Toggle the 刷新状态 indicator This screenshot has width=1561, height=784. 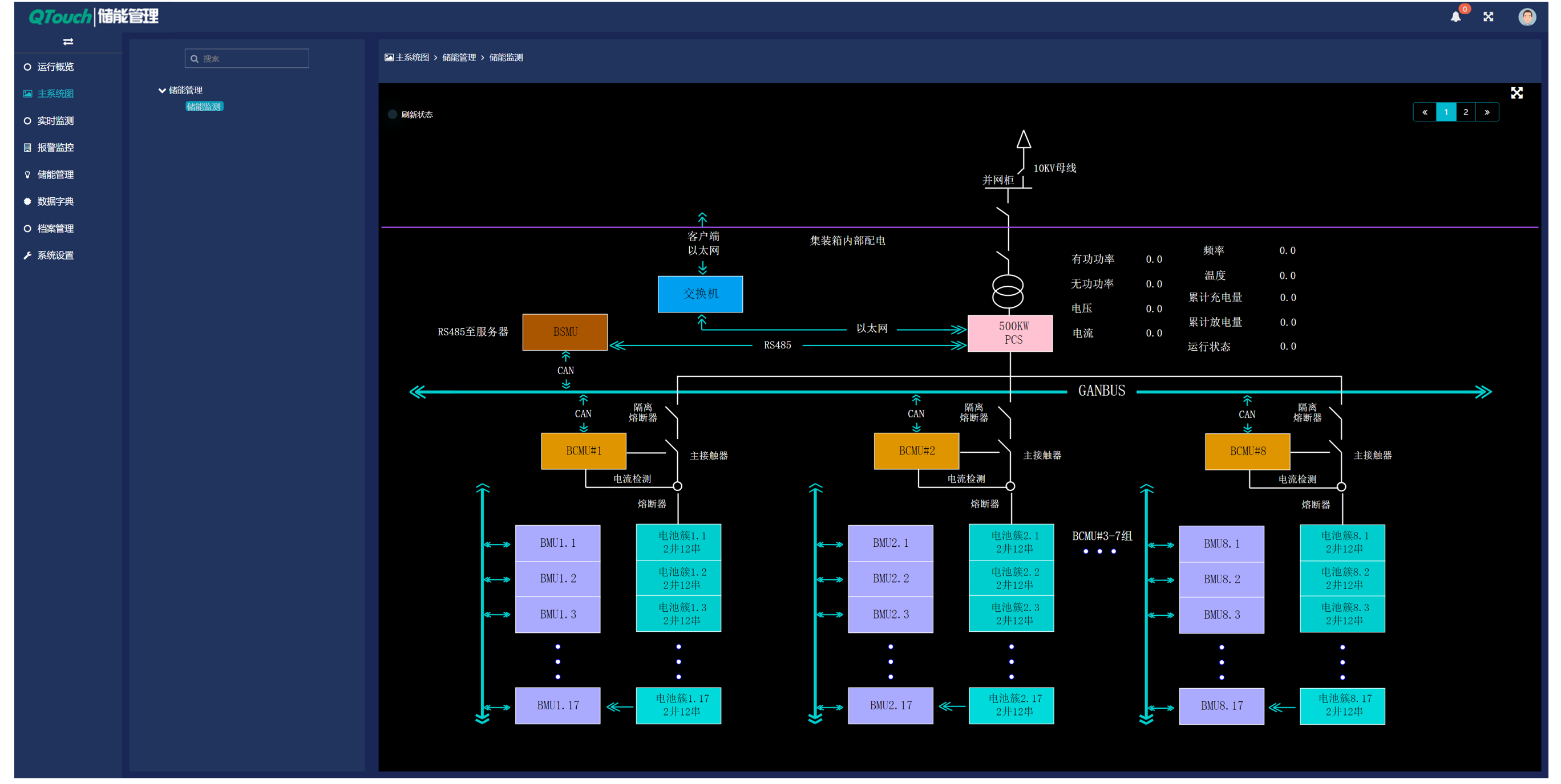[392, 115]
